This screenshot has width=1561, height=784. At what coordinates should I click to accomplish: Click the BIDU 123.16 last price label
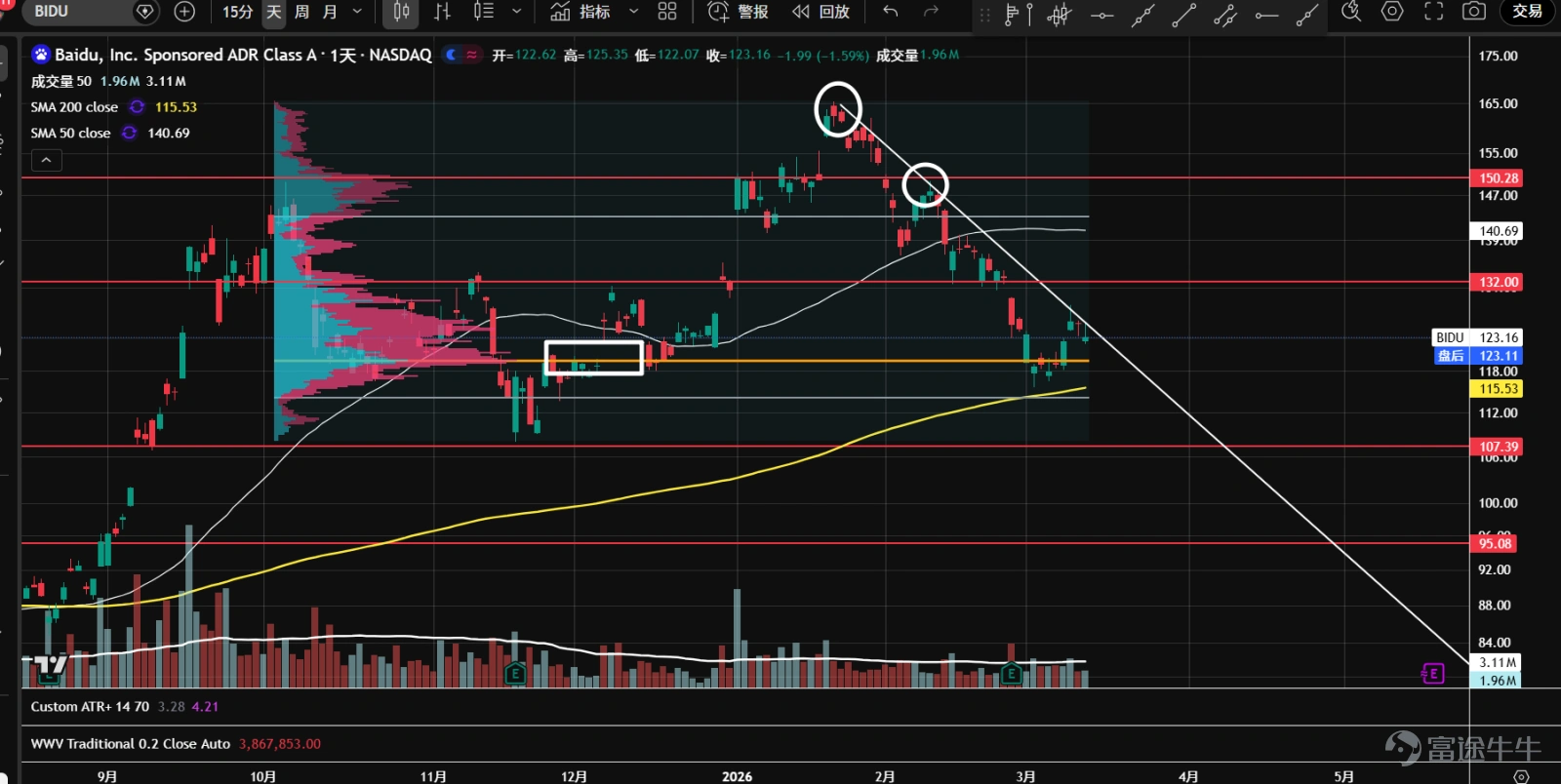tap(1477, 337)
